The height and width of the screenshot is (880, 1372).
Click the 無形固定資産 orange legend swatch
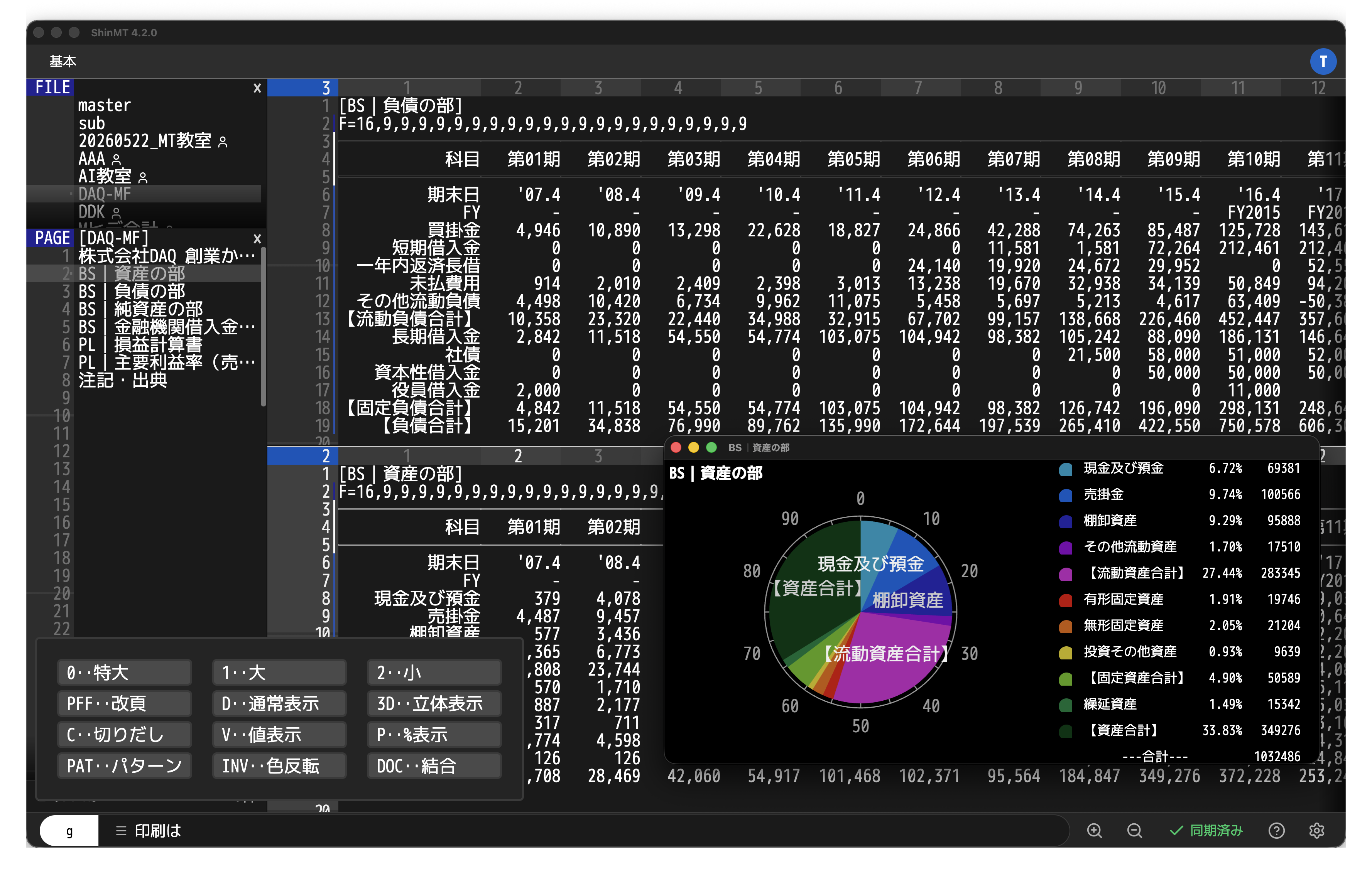[x=1066, y=626]
